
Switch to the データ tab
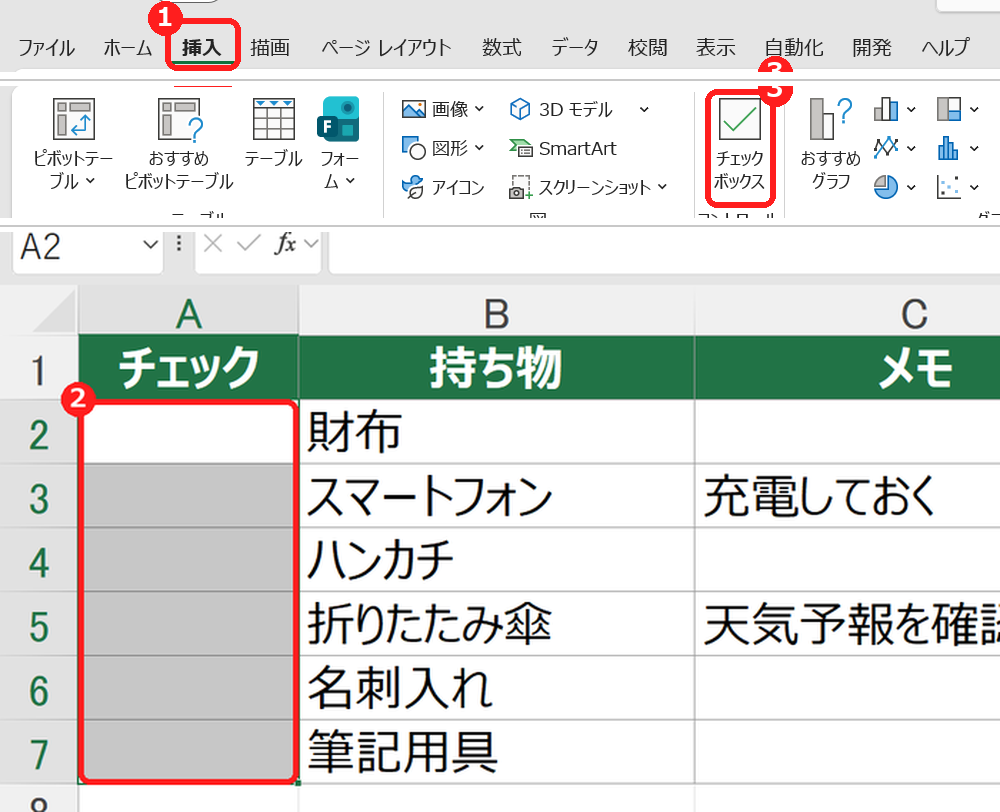click(575, 48)
